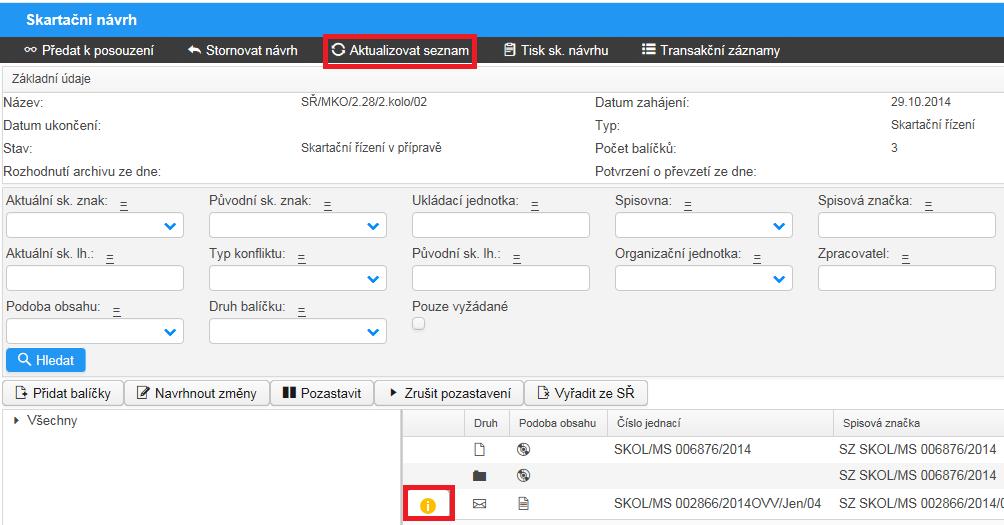Click Zrušit pozastavení button
The image size is (1004, 525).
pyautogui.click(x=449, y=393)
